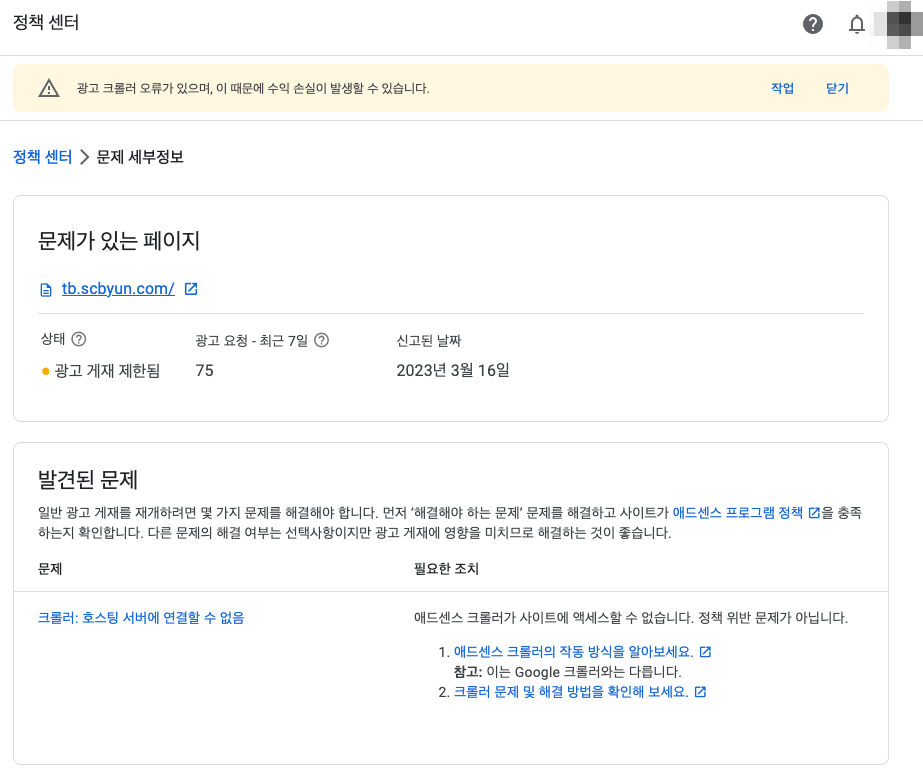The width and height of the screenshot is (923, 777).
Task: Click the orange status dot by 광고 게재 제한됨
Action: click(45, 371)
